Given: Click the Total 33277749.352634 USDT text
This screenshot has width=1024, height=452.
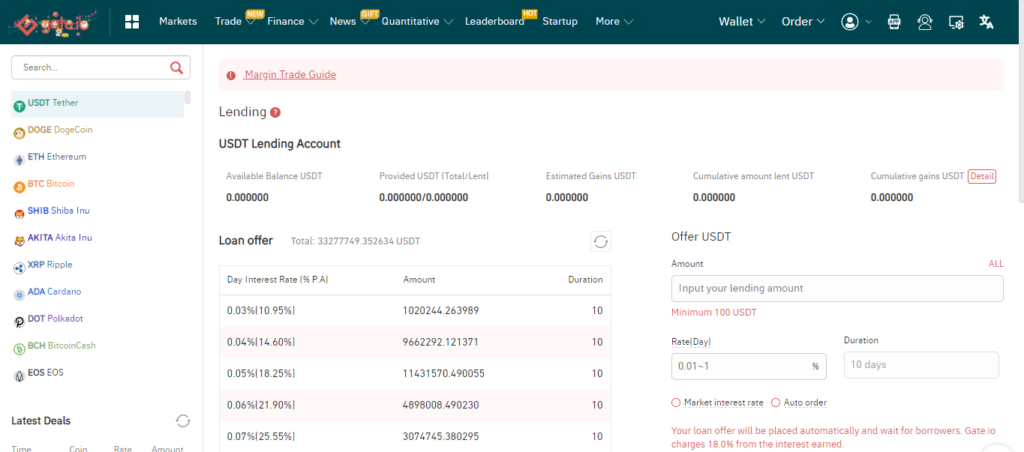Looking at the screenshot, I should pyautogui.click(x=355, y=241).
